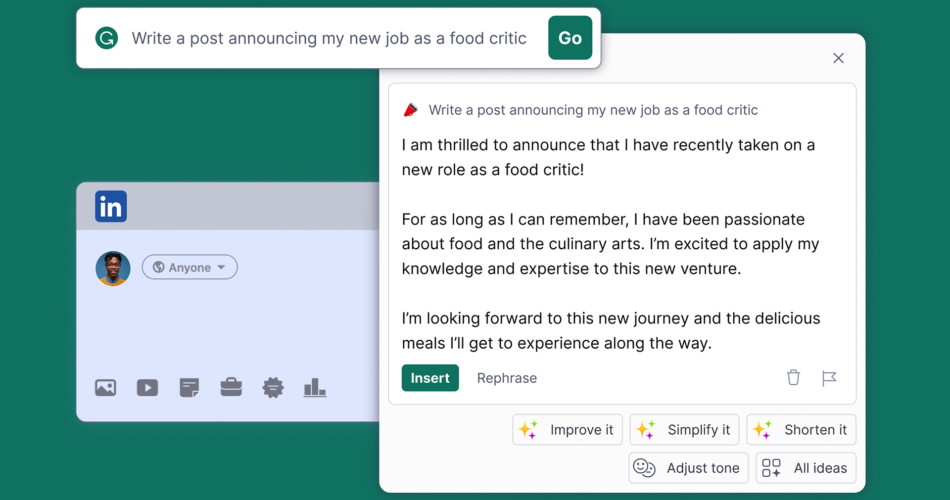
Task: Expand All ideas list
Action: point(806,468)
